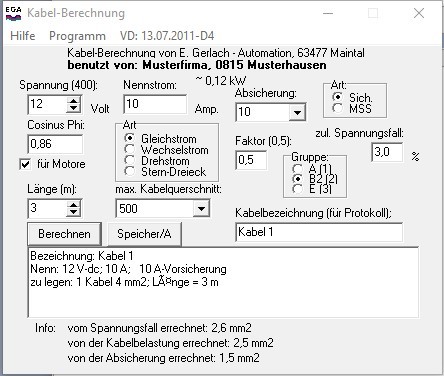Open the Absicherung dropdown list
Image resolution: width=444 pixels, height=376 pixels.
pyautogui.click(x=297, y=113)
